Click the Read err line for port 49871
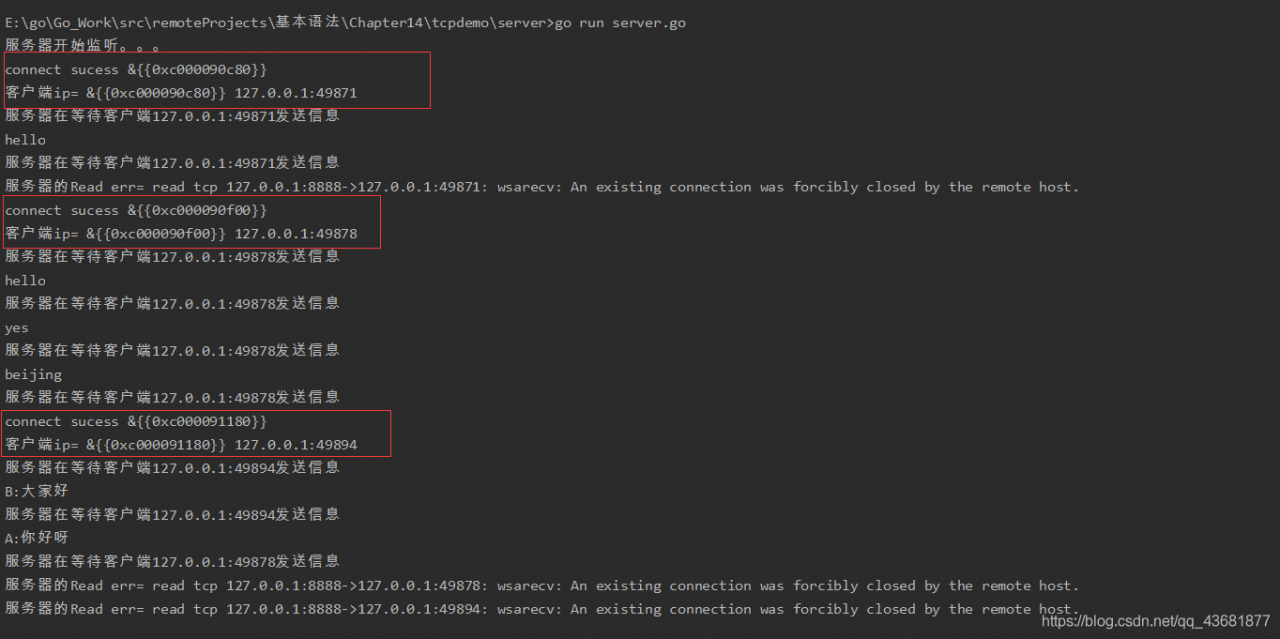The image size is (1280, 639). tap(542, 187)
